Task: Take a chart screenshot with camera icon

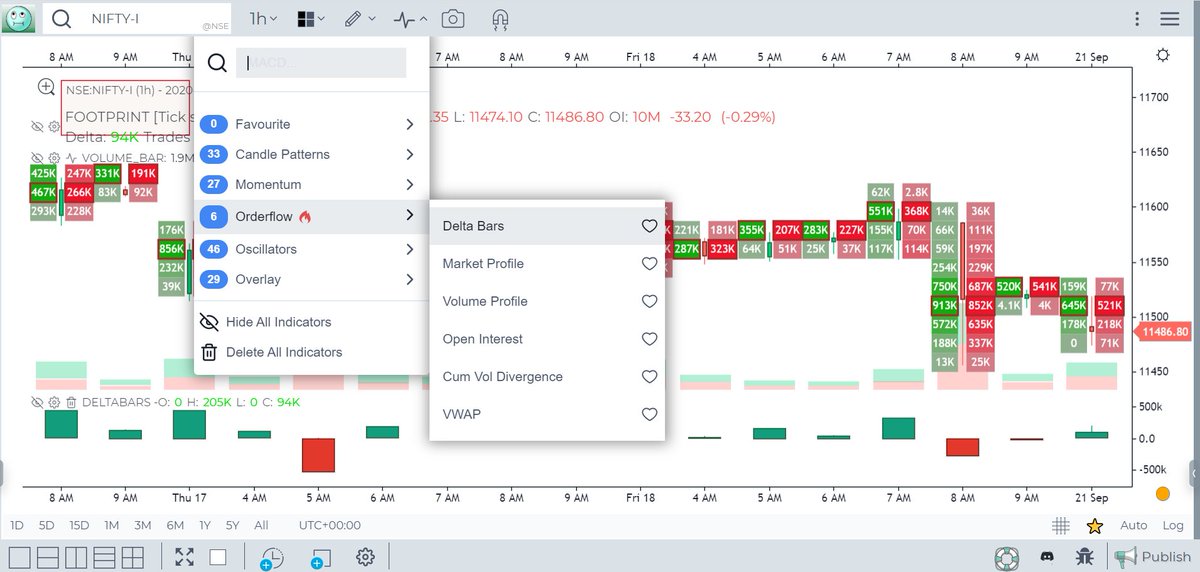Action: coord(453,19)
